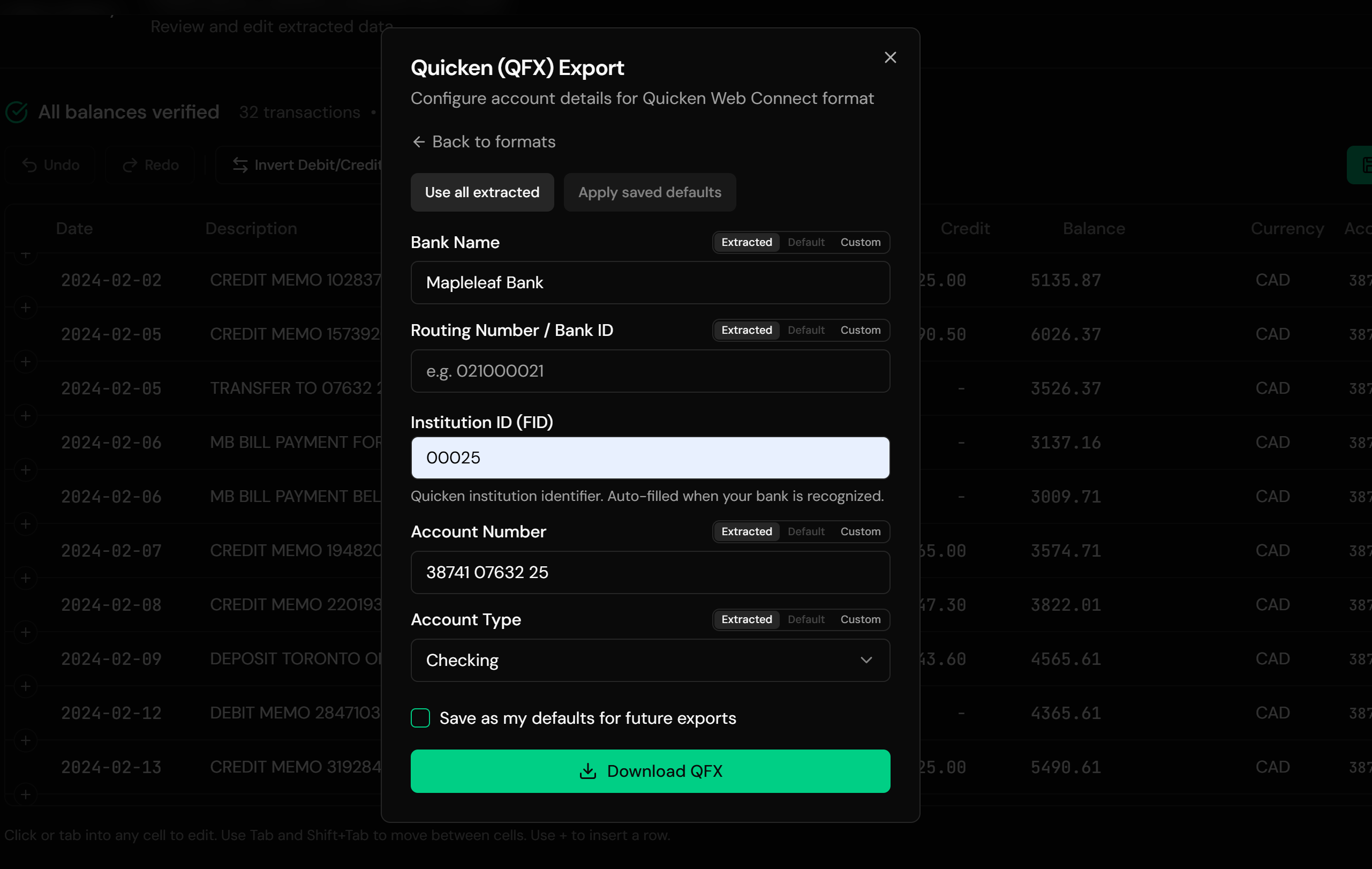This screenshot has height=869, width=1372.
Task: Select Default for Account Type
Action: pyautogui.click(x=805, y=619)
